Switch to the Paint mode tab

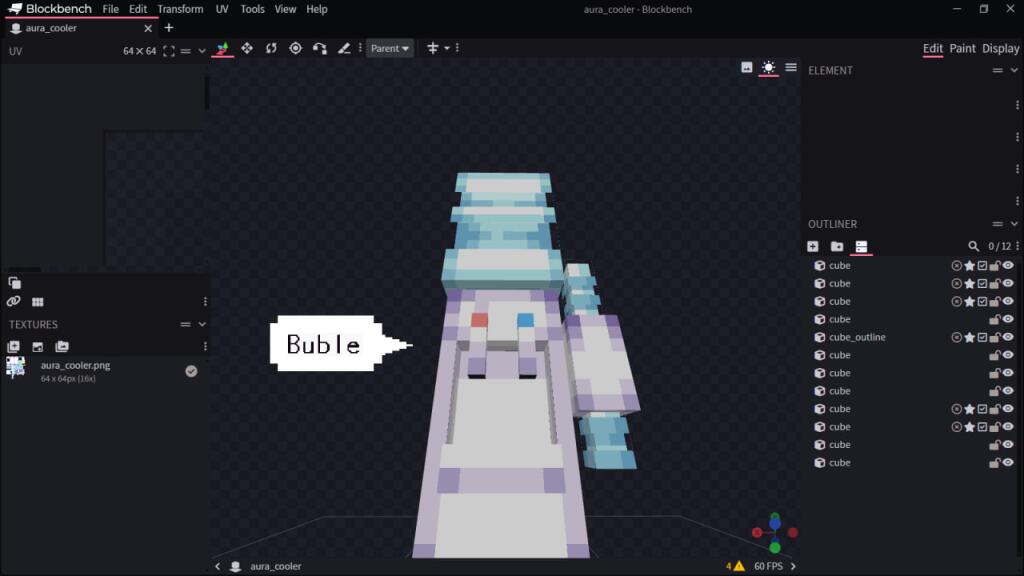[x=962, y=48]
